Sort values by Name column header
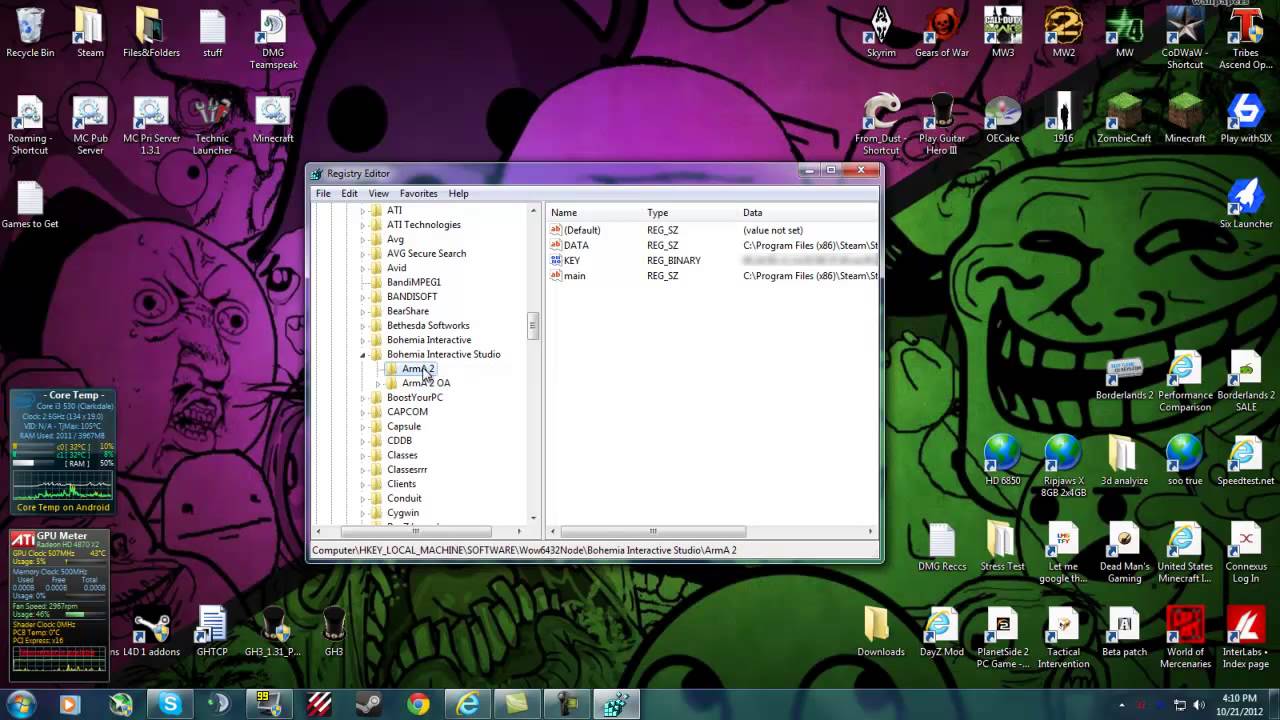1280x720 pixels. 595,212
